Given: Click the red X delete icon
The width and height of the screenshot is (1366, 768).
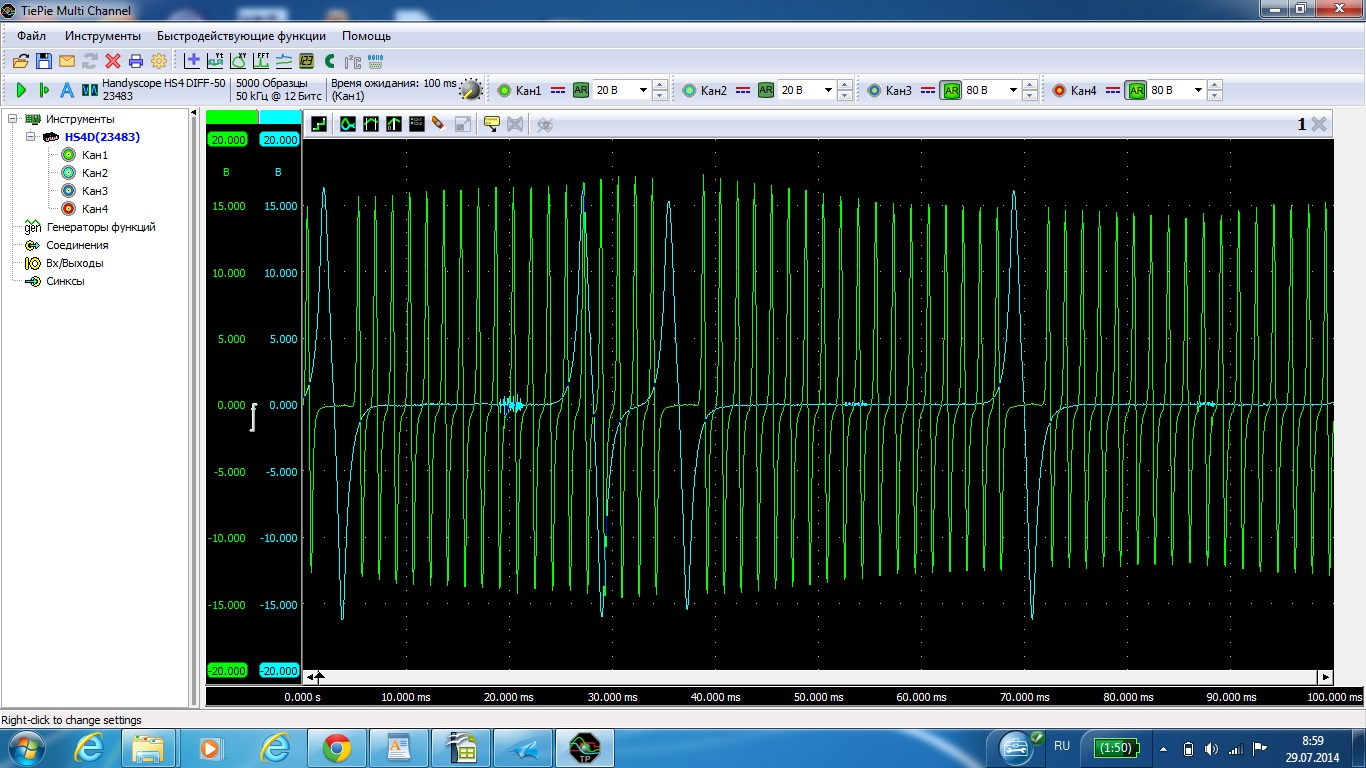Looking at the screenshot, I should [x=113, y=61].
